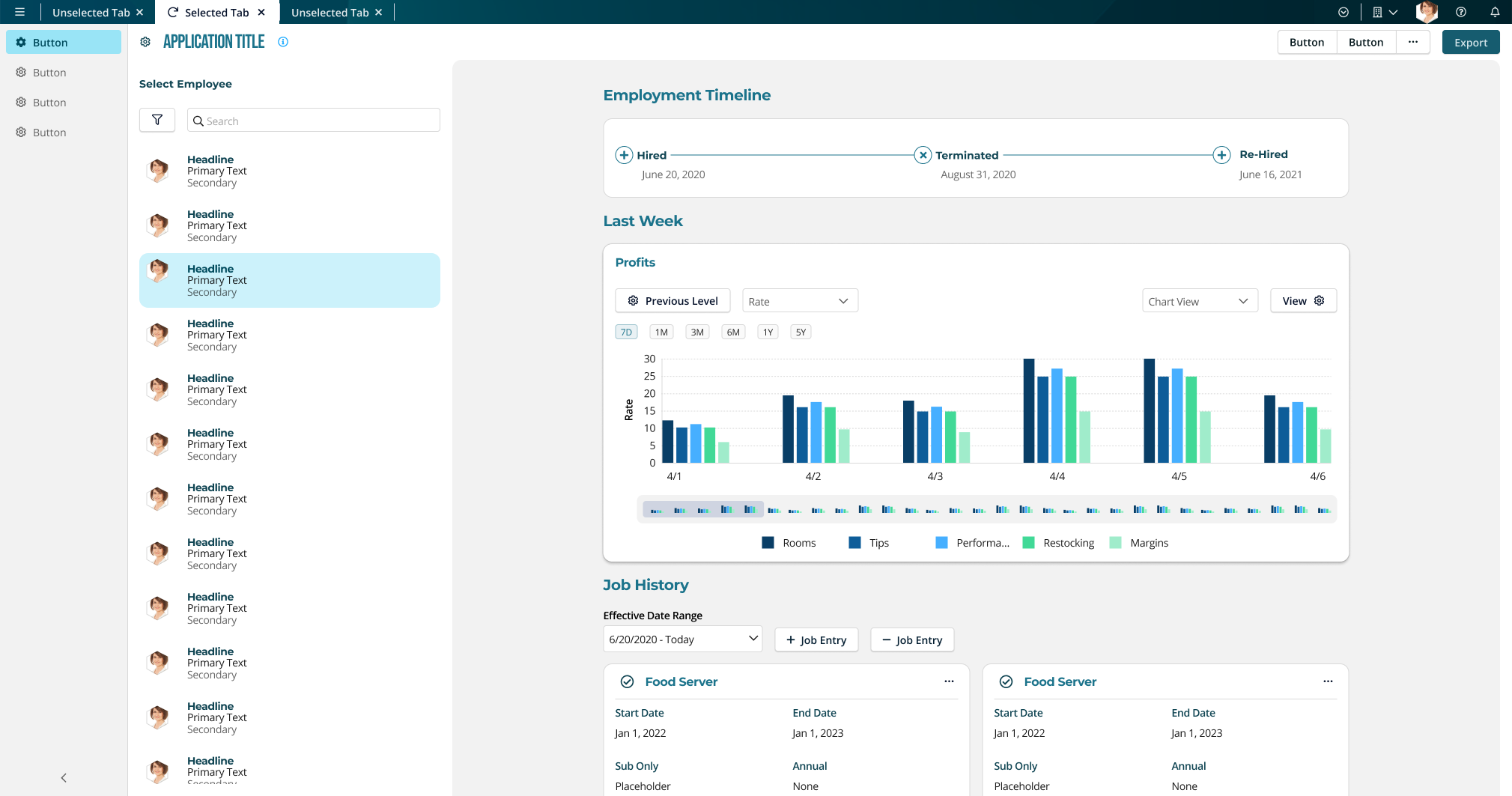The height and width of the screenshot is (796, 1512).
Task: Click the Export button
Action: (1471, 42)
